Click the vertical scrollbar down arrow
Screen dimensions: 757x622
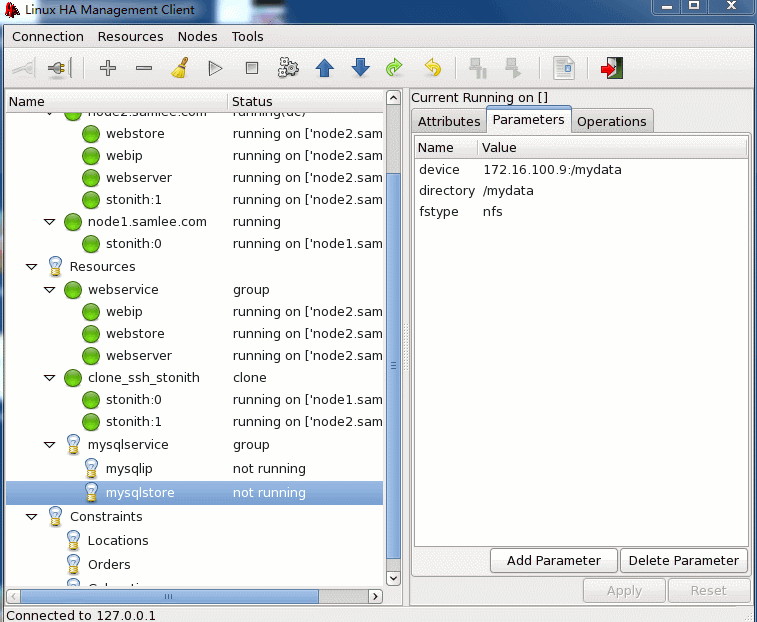[393, 578]
